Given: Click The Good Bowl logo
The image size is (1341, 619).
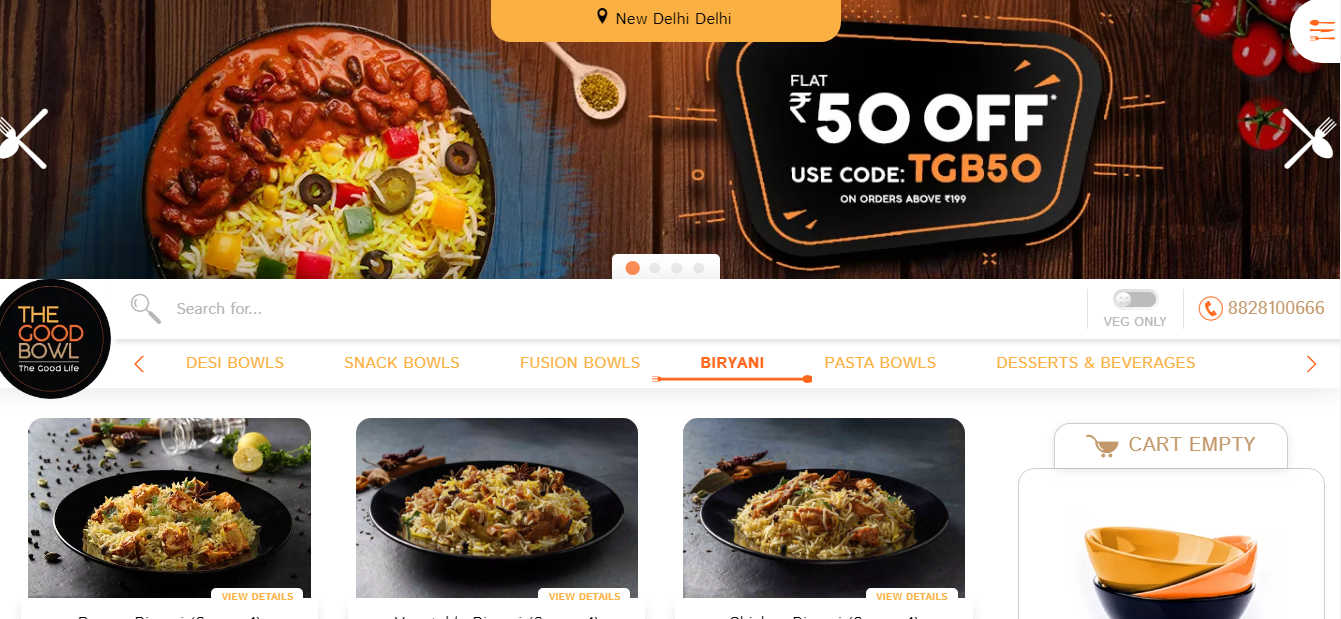Looking at the screenshot, I should click(50, 339).
